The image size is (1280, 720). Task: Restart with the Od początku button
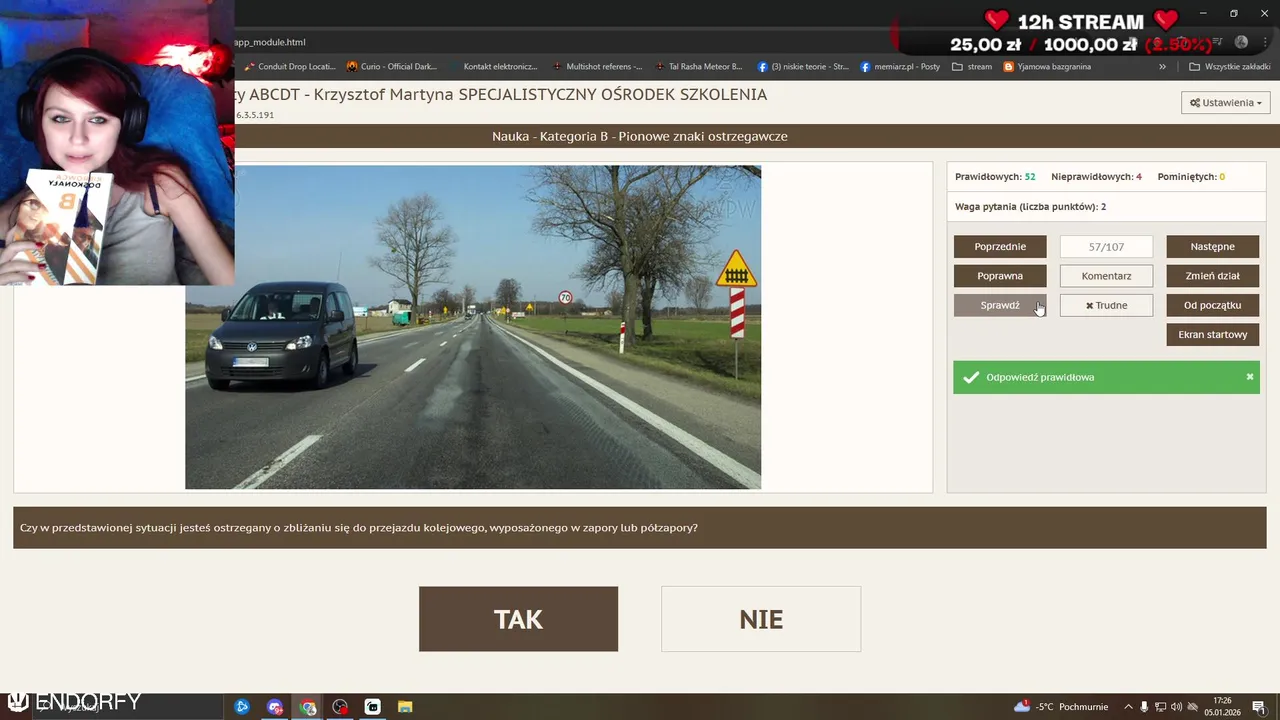tap(1212, 305)
